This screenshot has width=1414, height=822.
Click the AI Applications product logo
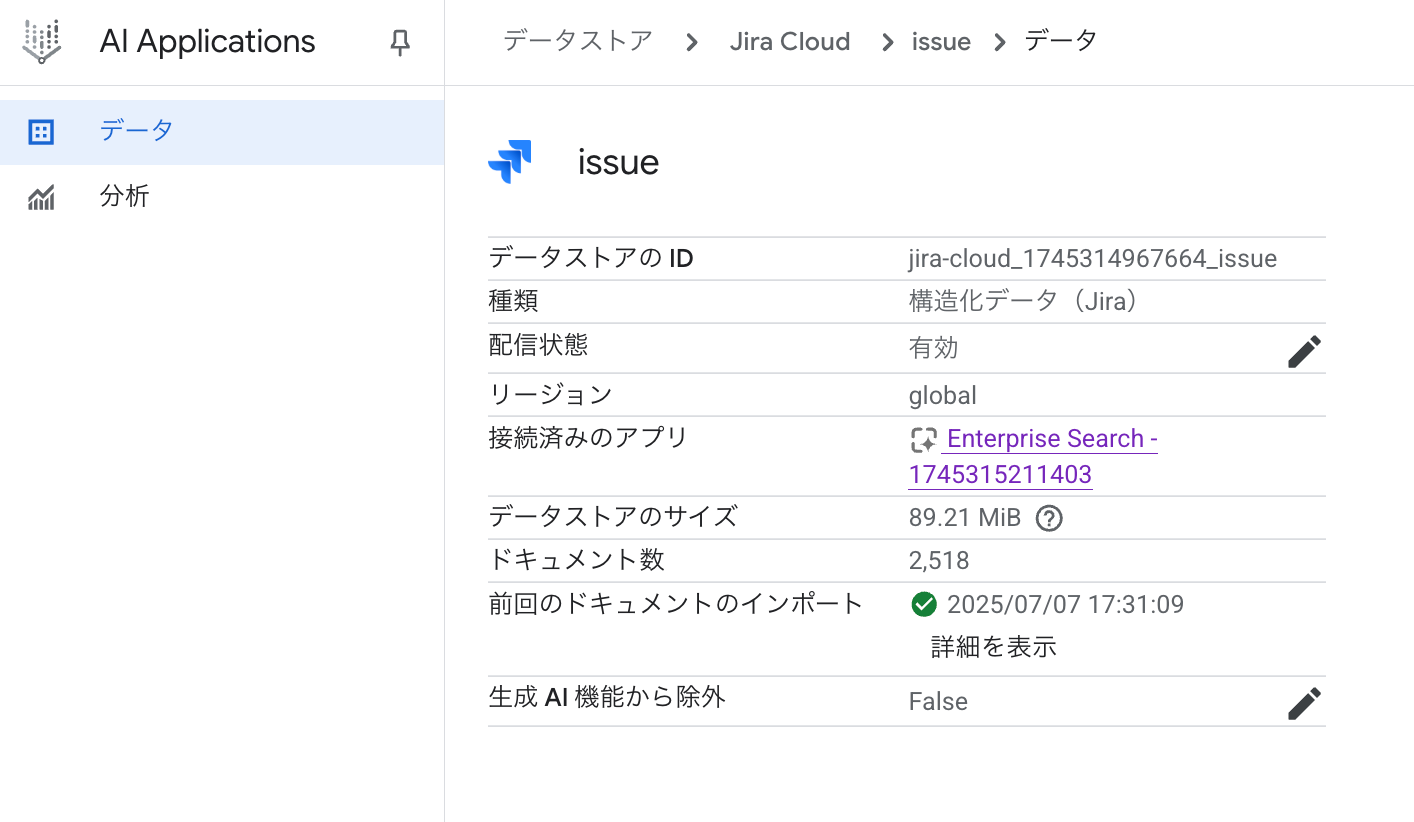[41, 41]
